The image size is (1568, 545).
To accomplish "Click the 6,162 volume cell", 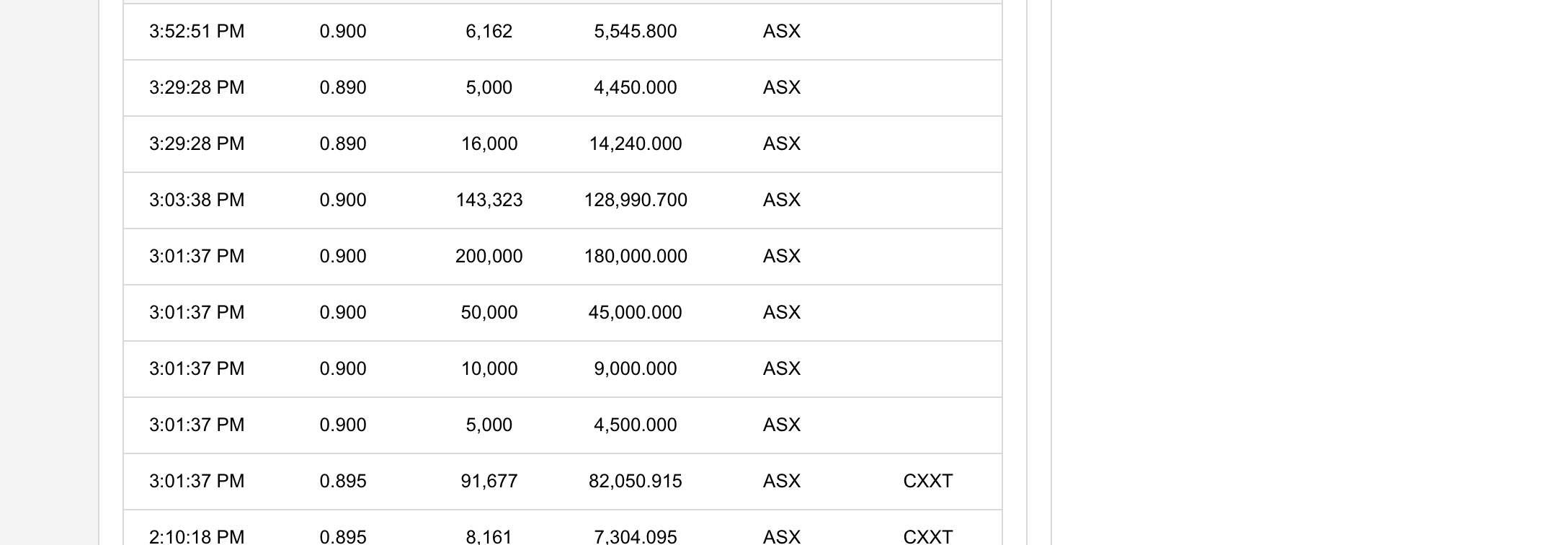I will coord(489,32).
